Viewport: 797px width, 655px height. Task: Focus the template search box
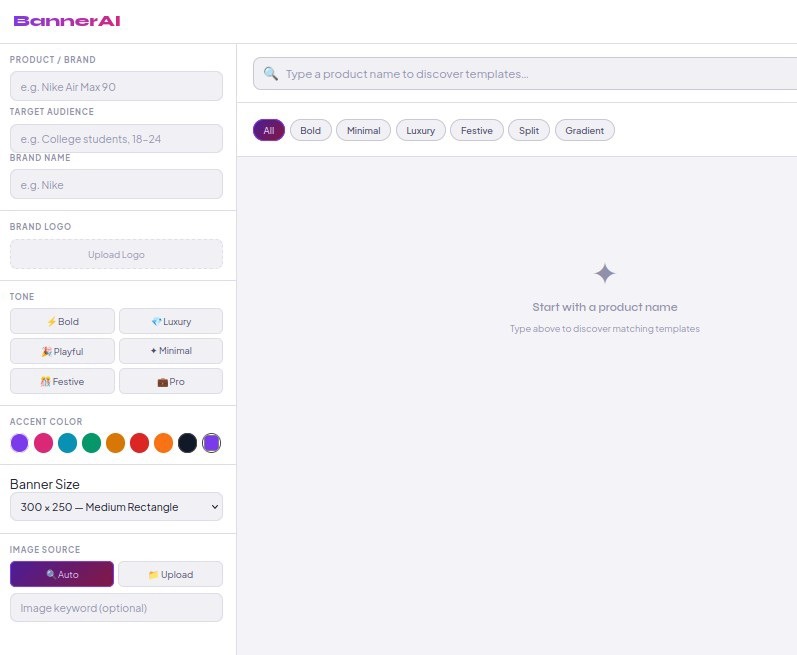525,74
